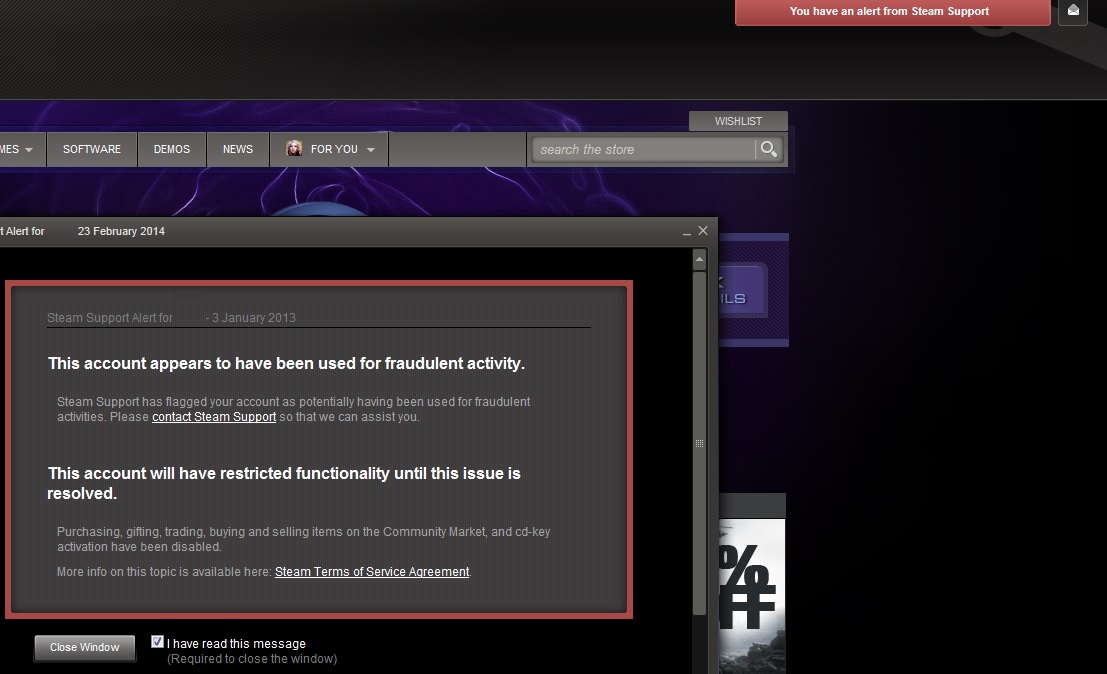Expand the Games menu dropdown arrow
This screenshot has height=674, width=1107.
point(29,150)
